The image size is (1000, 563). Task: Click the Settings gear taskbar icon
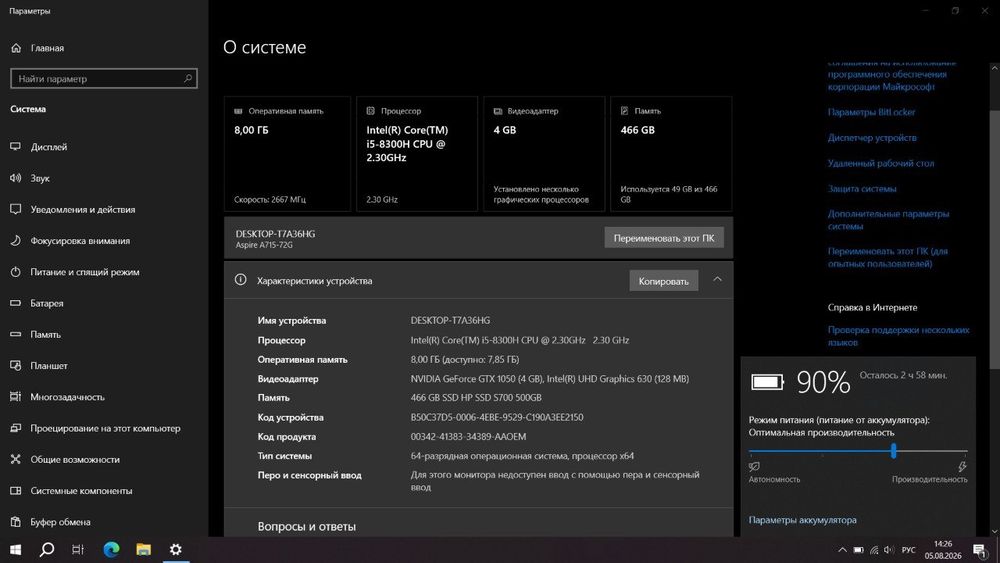pos(175,550)
